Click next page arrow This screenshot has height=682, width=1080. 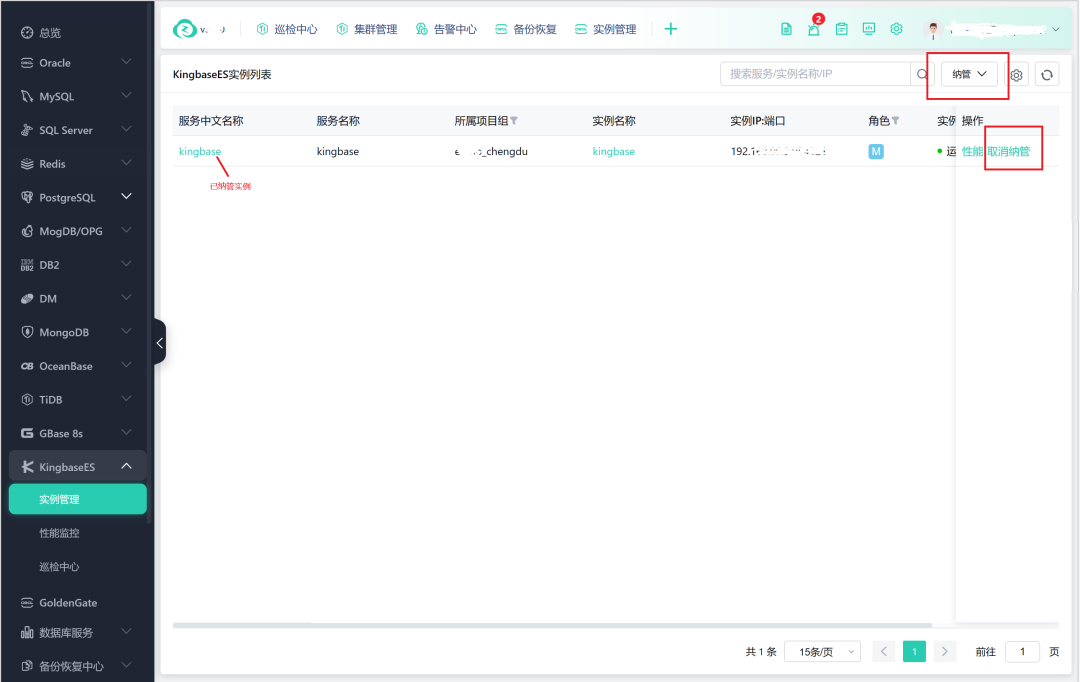(945, 652)
